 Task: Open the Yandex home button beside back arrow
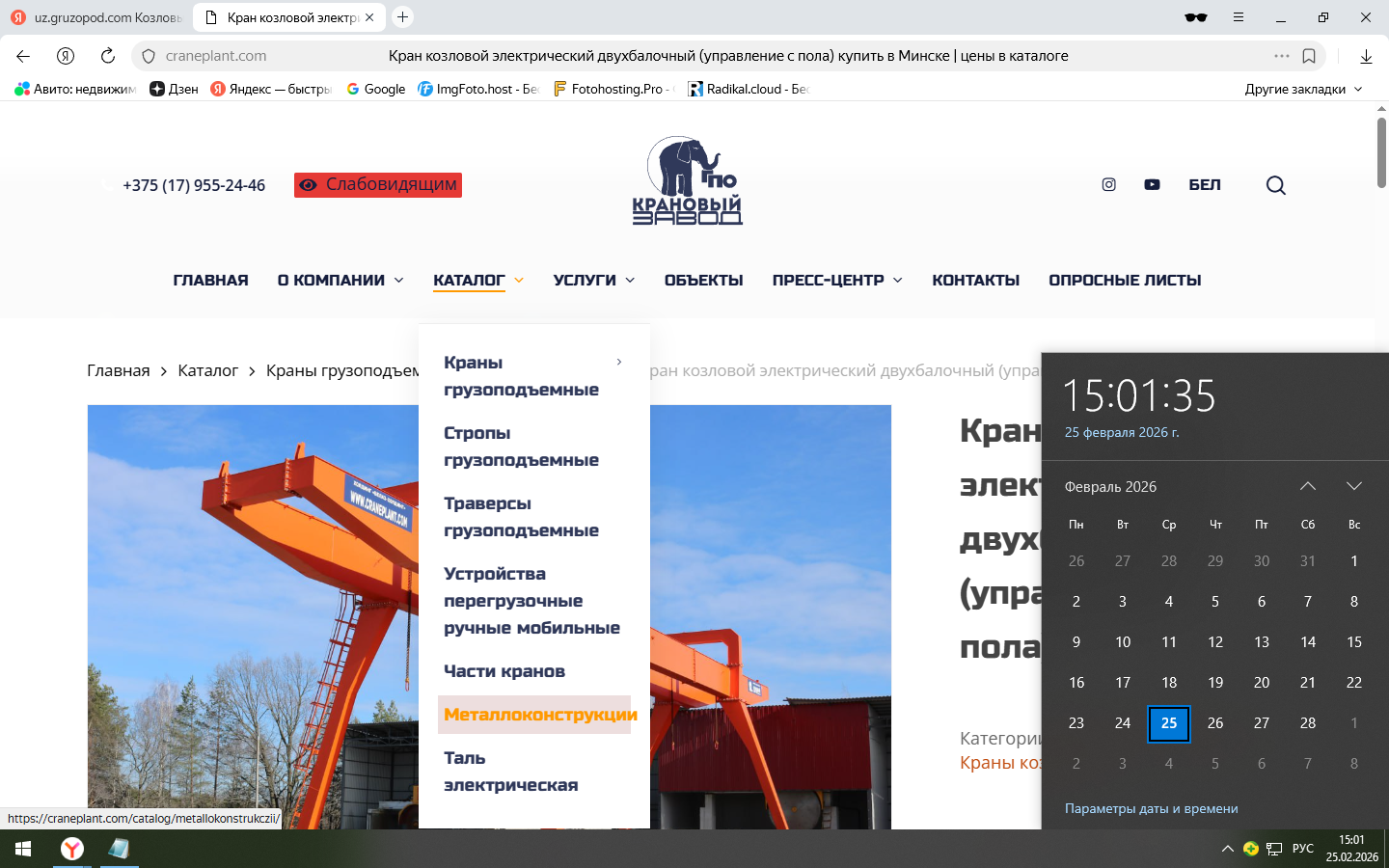coord(66,56)
